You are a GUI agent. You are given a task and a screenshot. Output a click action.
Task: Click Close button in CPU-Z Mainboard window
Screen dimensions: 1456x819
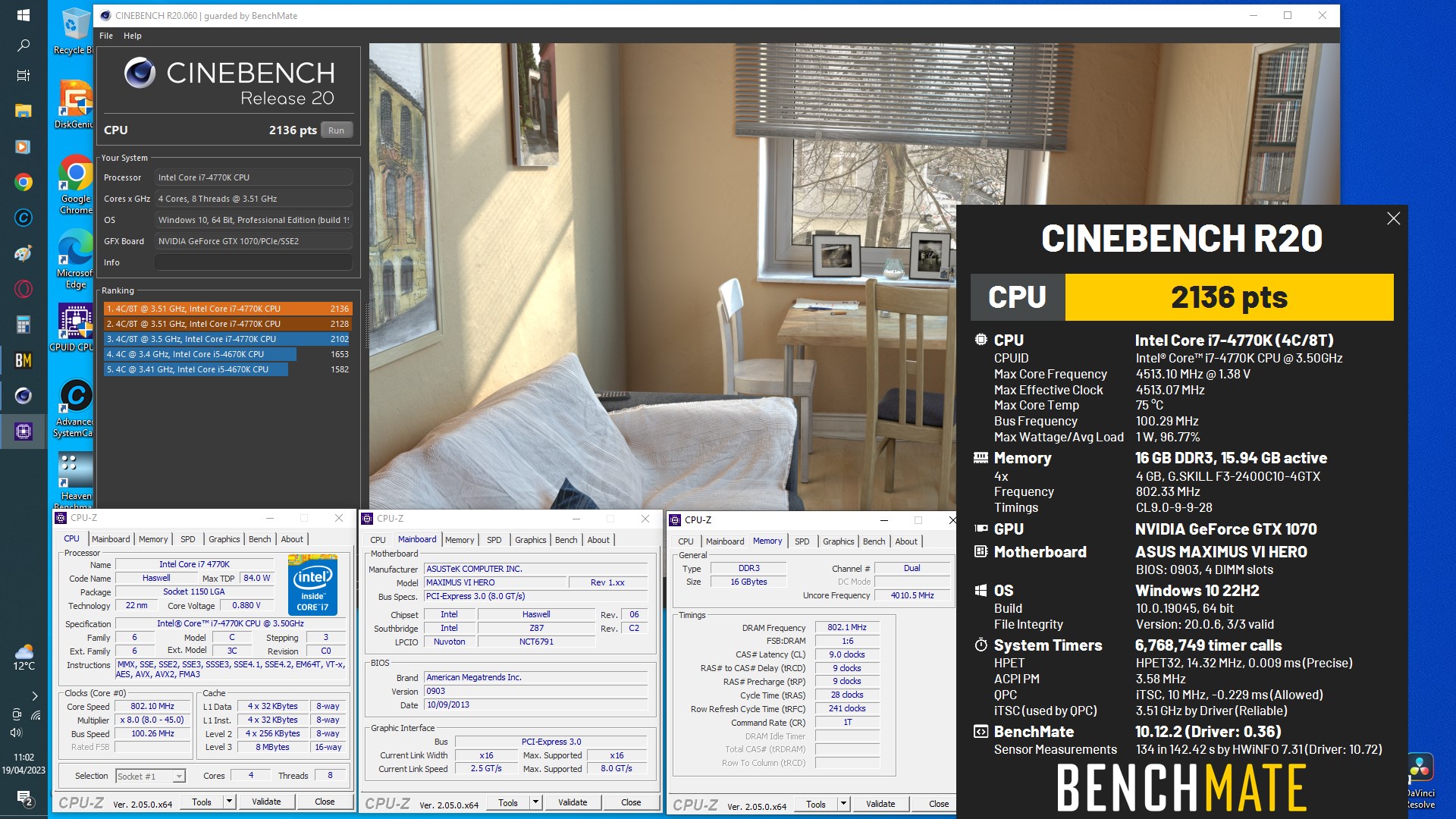pos(631,802)
